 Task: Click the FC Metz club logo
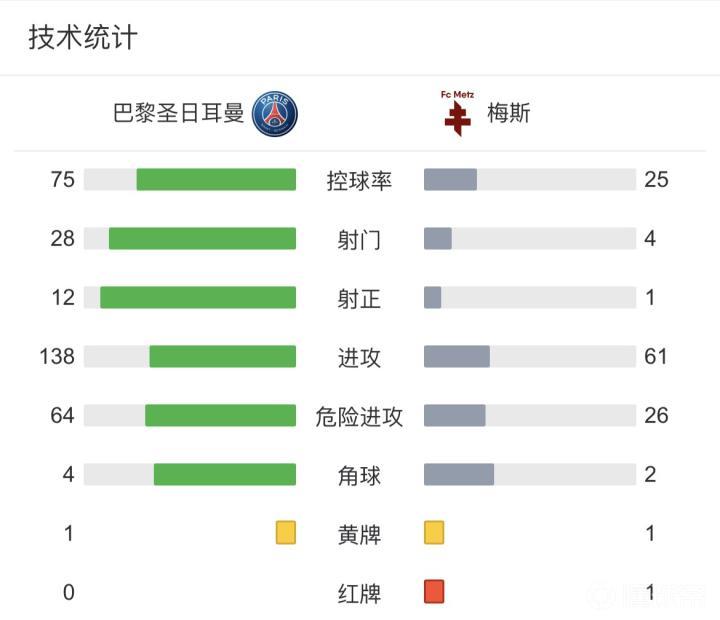458,114
